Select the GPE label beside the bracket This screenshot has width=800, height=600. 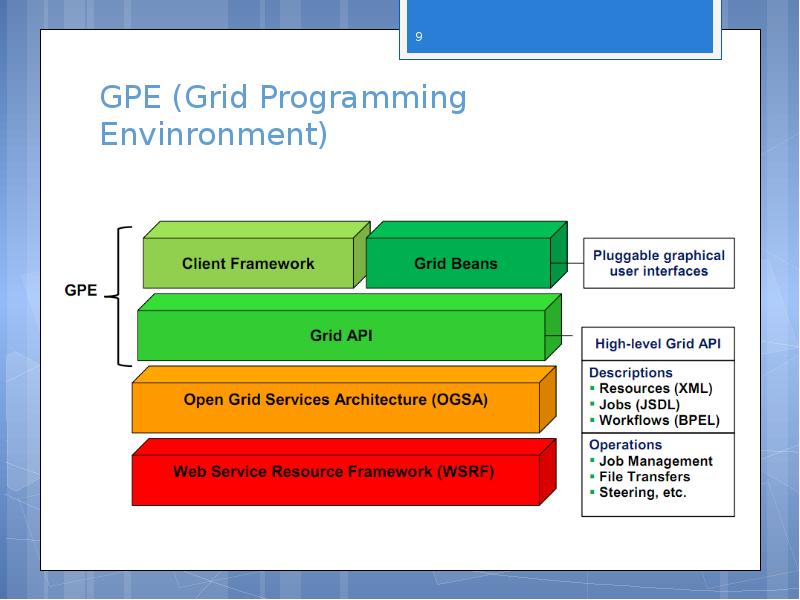81,291
